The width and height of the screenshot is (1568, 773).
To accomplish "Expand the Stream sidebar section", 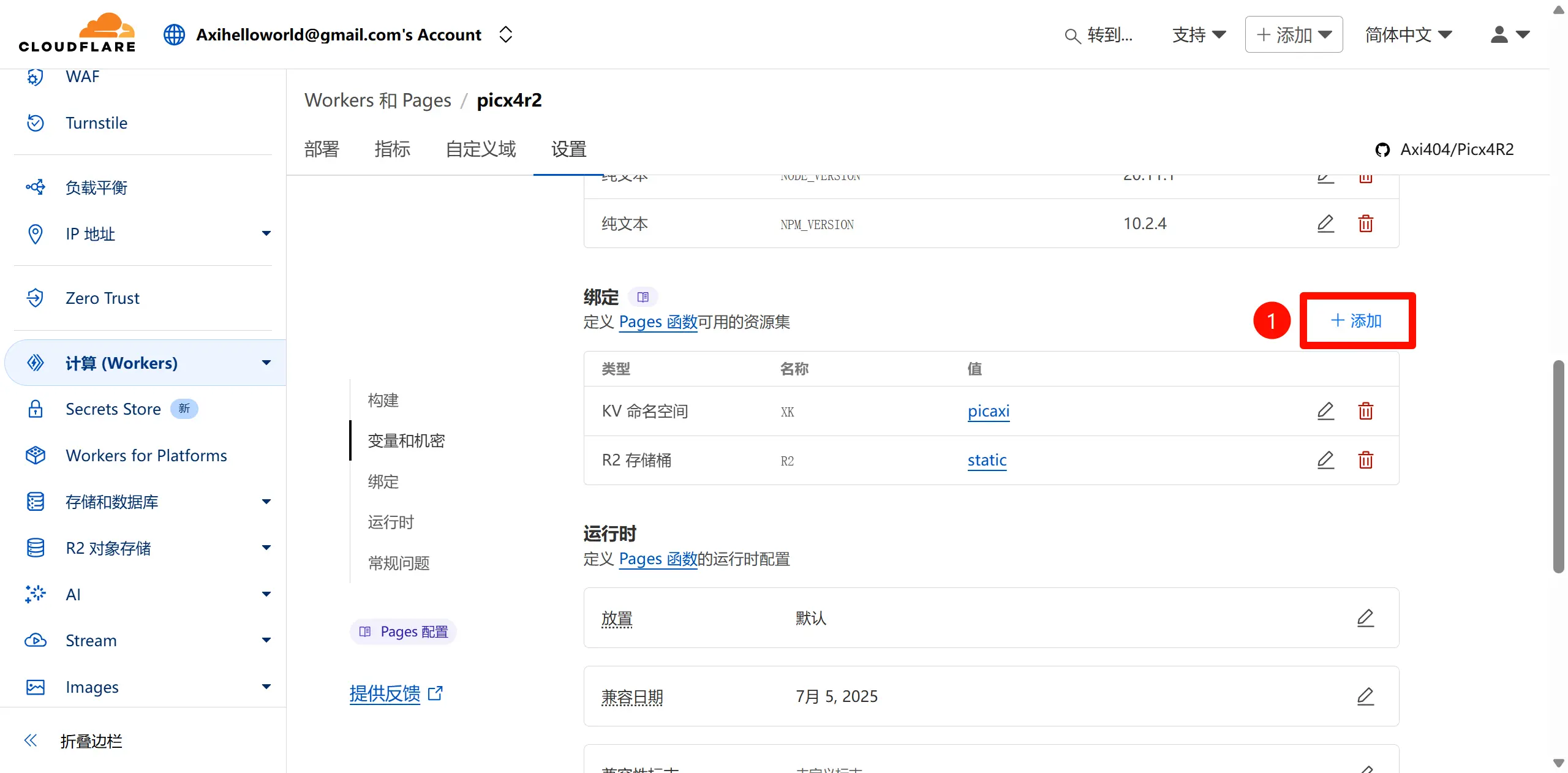I will pyautogui.click(x=266, y=641).
